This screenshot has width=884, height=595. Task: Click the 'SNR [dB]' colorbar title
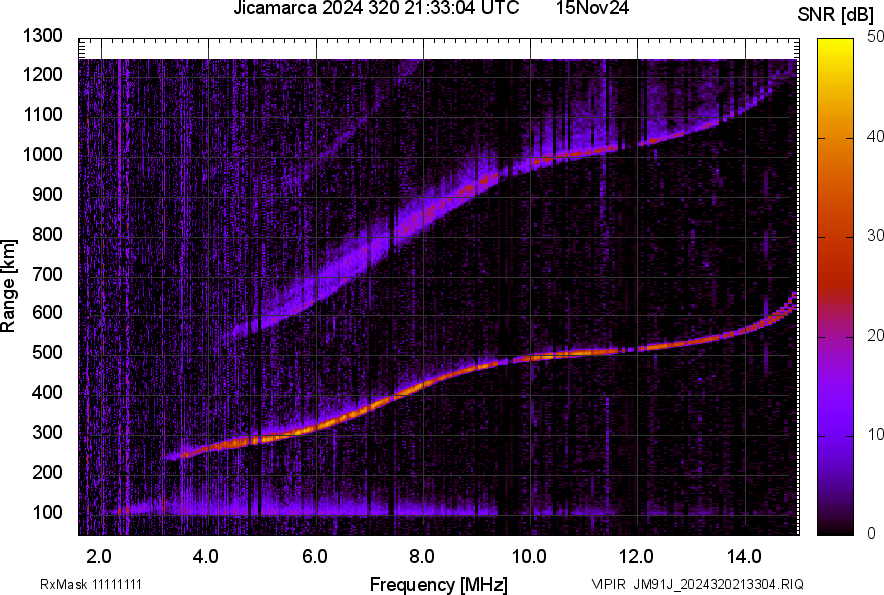click(x=835, y=15)
